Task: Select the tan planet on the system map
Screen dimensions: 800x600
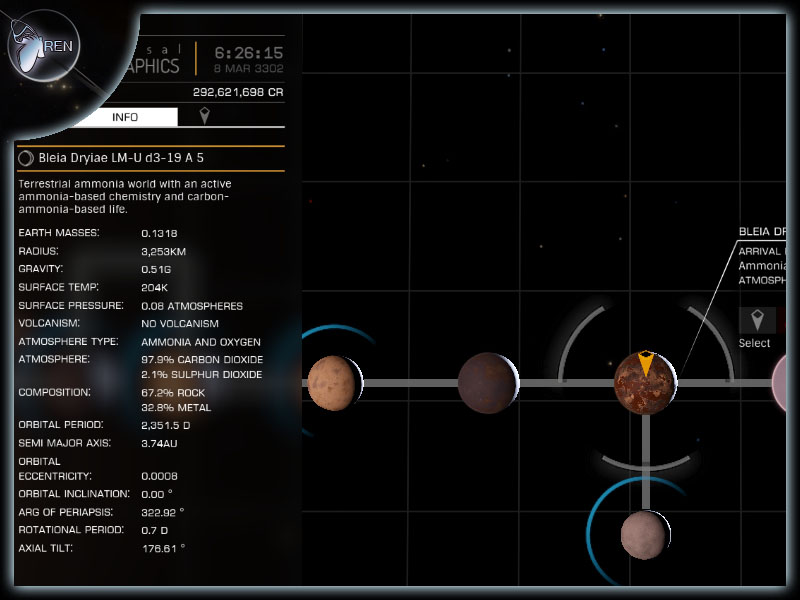Action: click(x=335, y=383)
